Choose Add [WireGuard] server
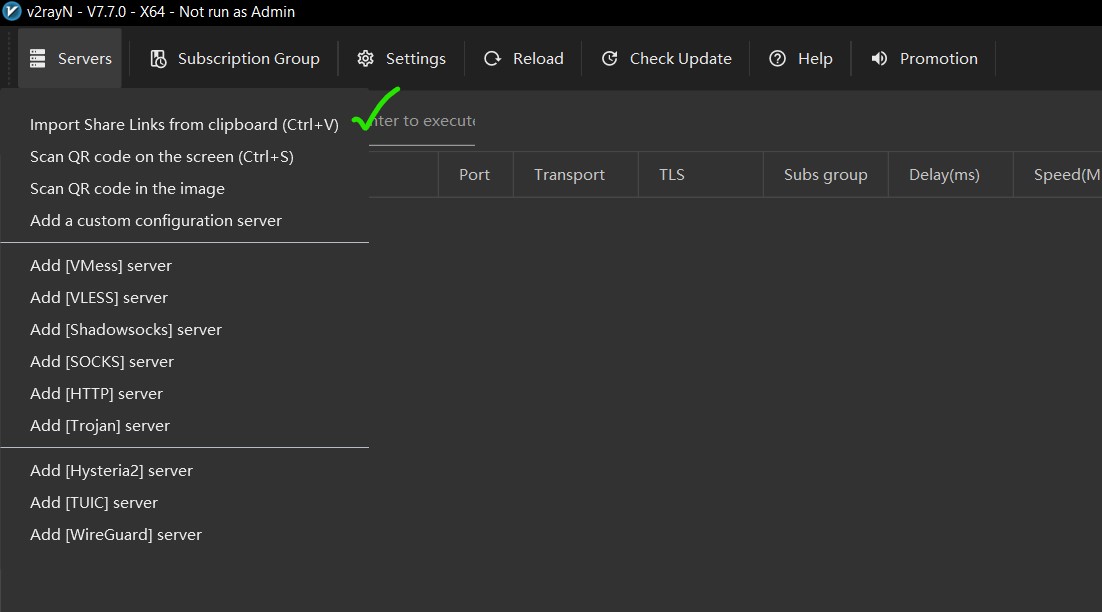1102x612 pixels. click(x=116, y=535)
